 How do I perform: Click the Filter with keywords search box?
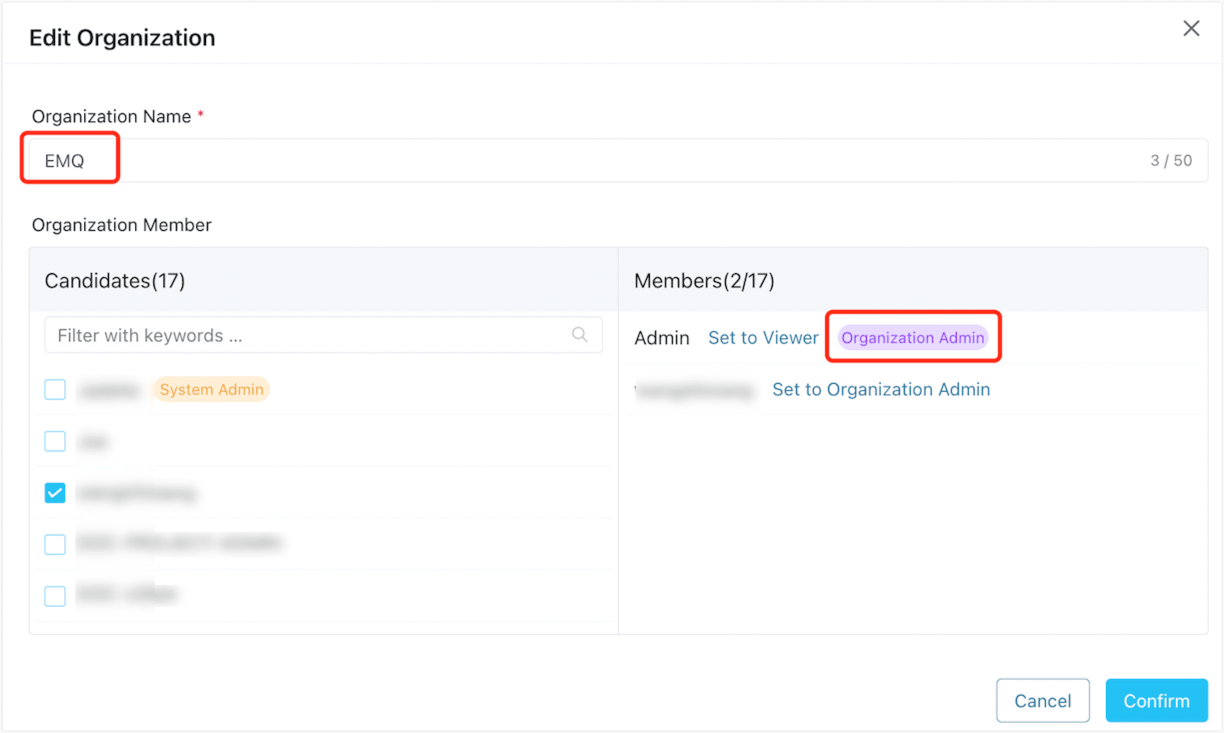point(310,336)
